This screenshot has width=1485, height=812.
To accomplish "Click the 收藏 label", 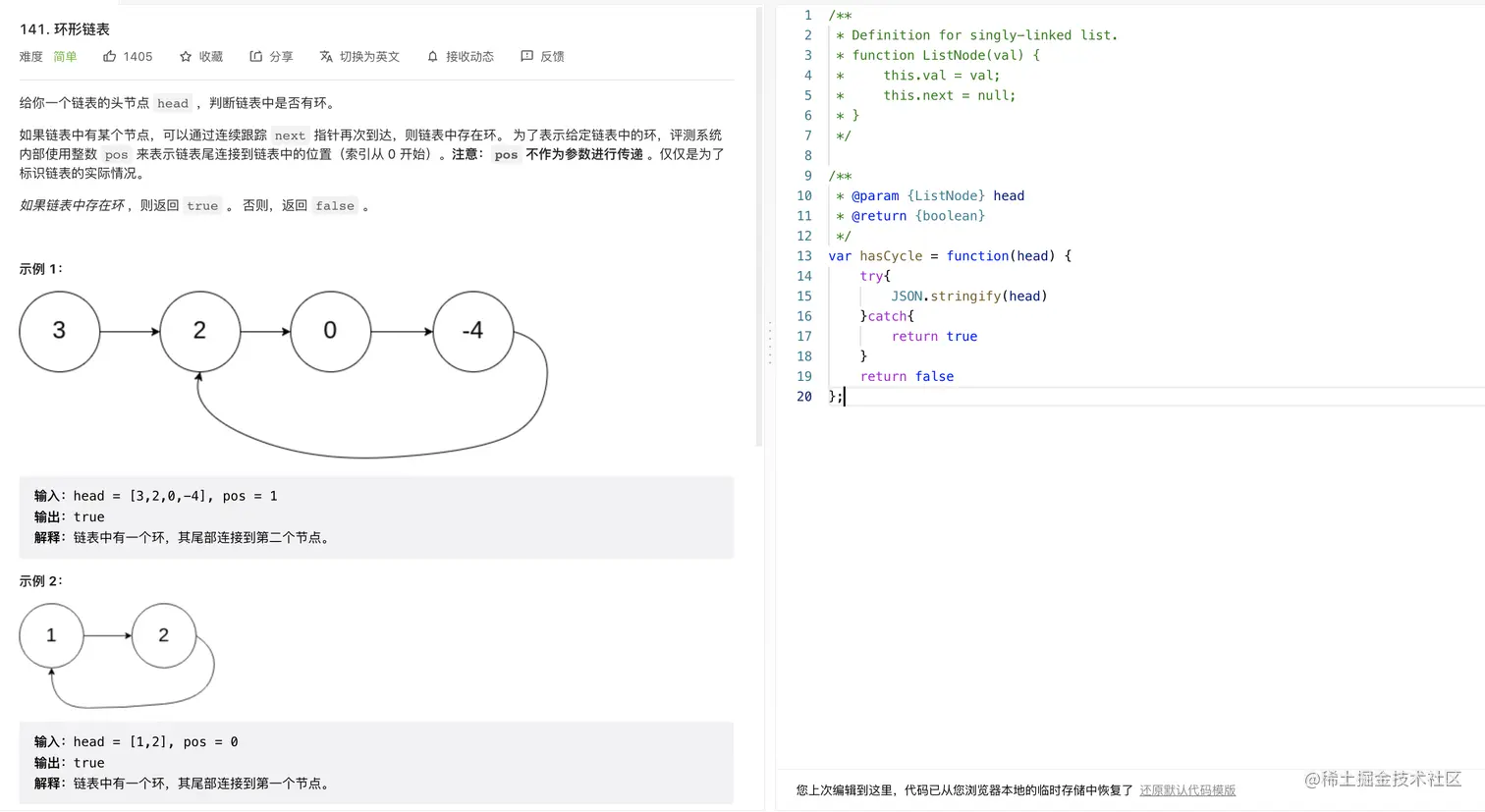I will 211,57.
